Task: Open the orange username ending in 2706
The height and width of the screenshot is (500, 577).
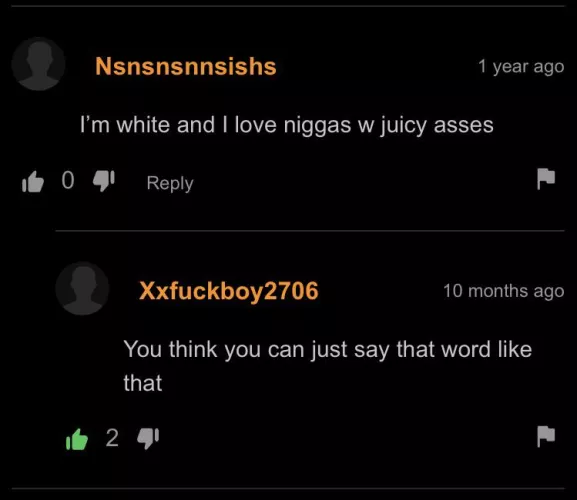Action: 229,291
